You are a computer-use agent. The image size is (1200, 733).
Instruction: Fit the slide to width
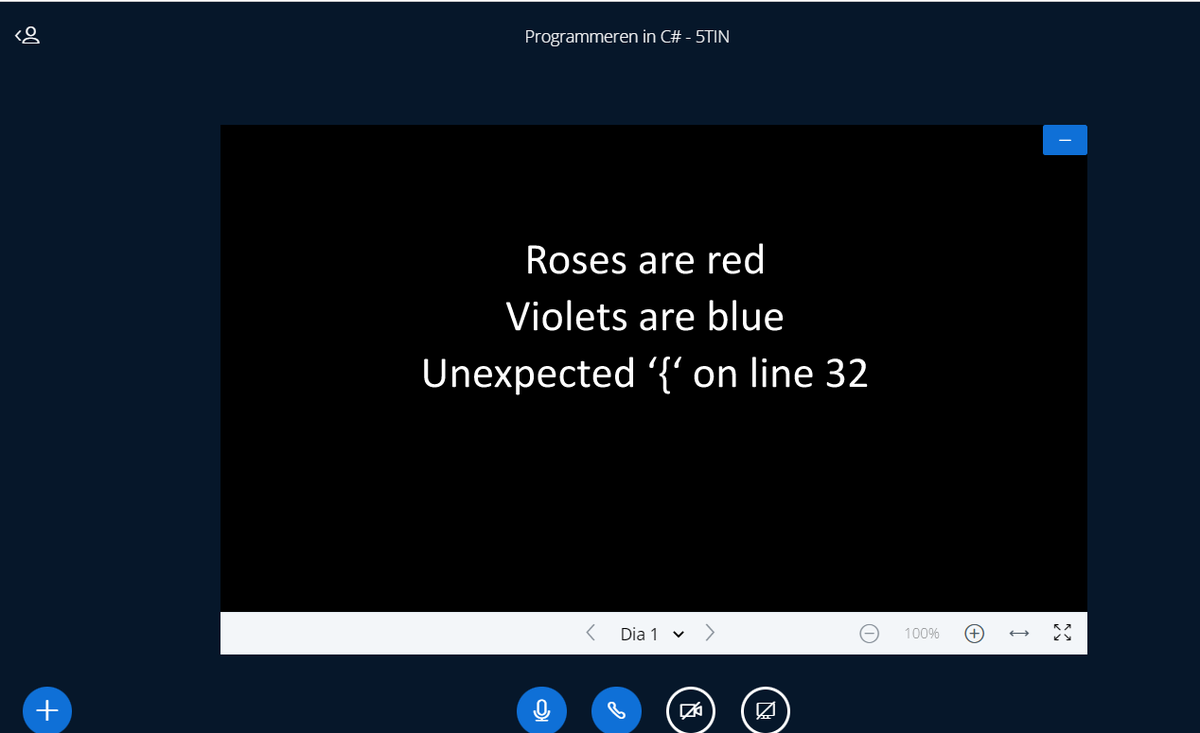[x=1019, y=633]
